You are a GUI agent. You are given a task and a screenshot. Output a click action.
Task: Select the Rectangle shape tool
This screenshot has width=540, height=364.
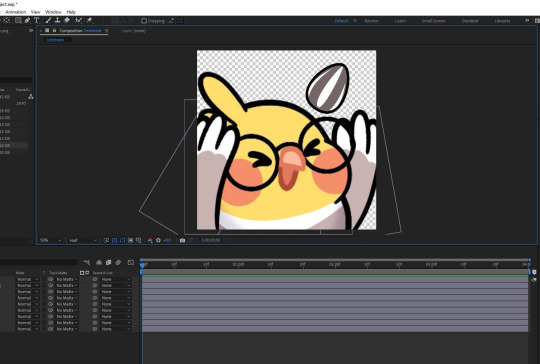click(18, 21)
